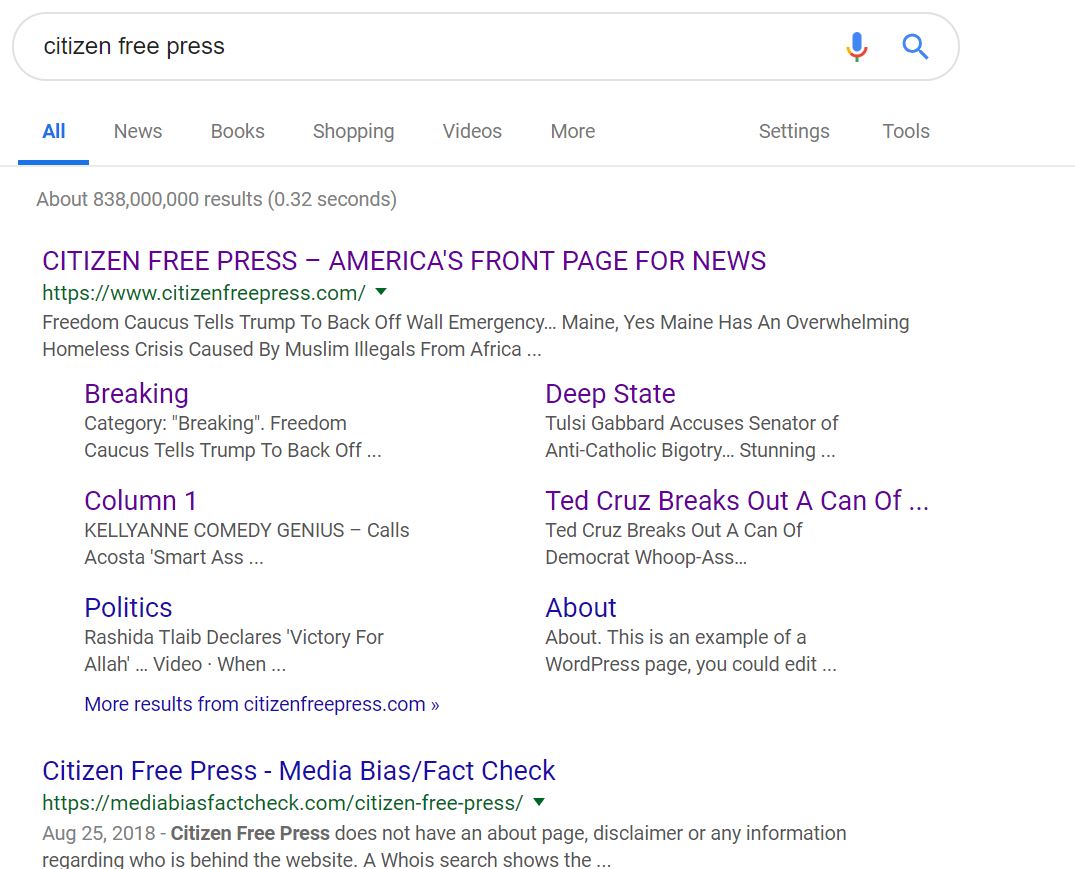Select the All results tab
The image size is (1075, 869).
53,131
